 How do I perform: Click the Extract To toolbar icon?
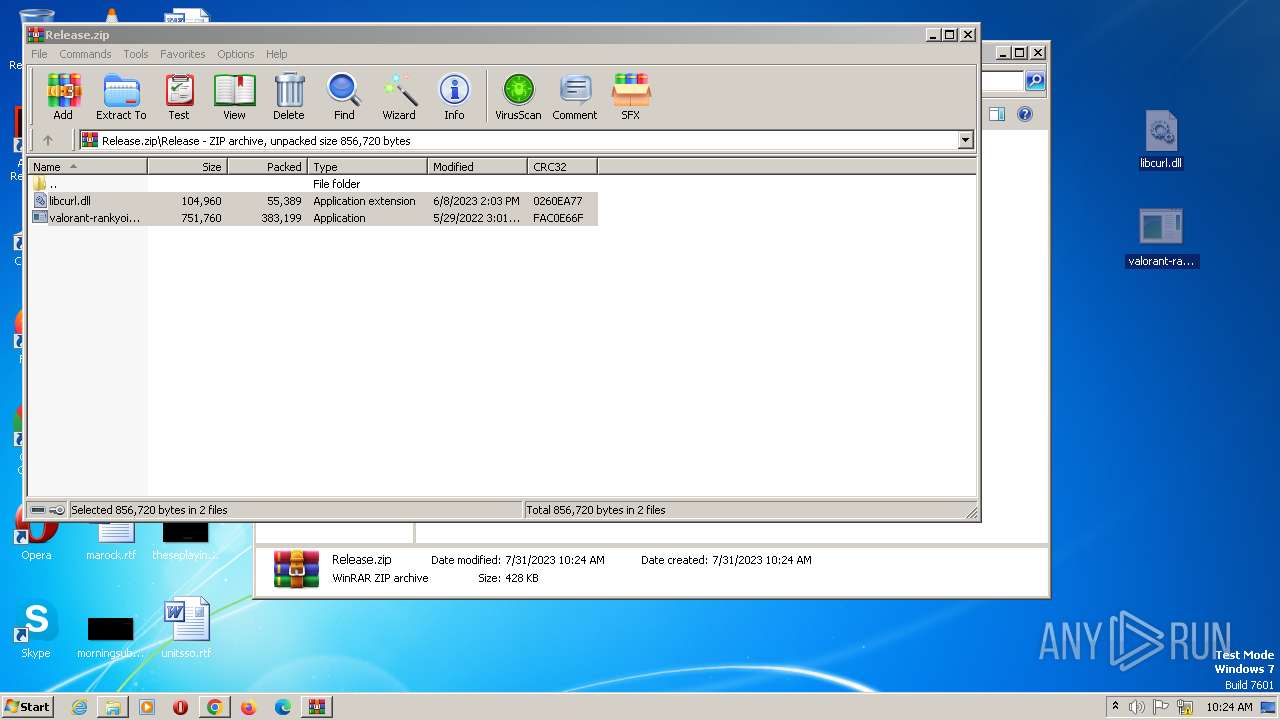121,97
